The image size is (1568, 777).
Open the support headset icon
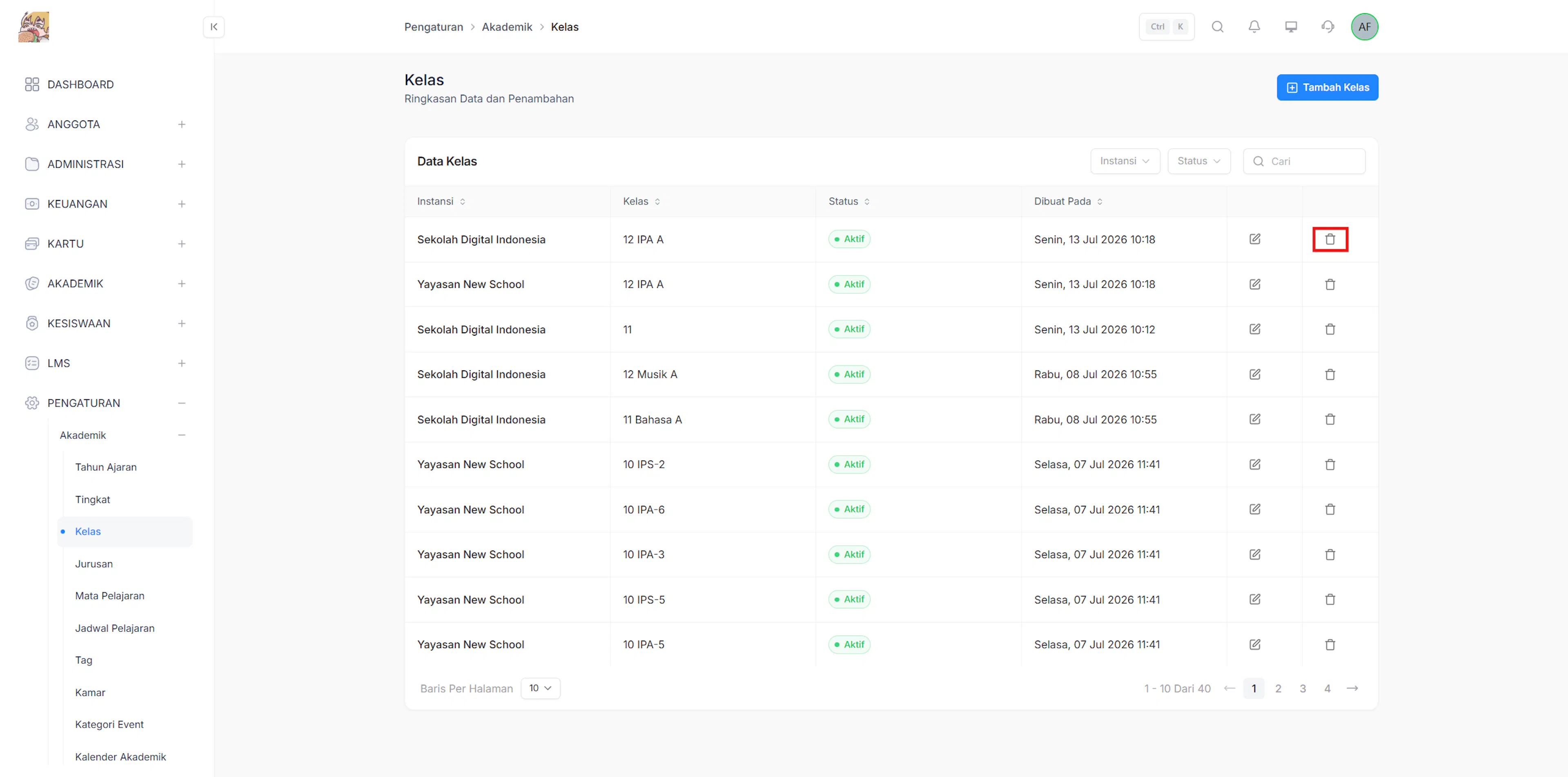(1327, 27)
